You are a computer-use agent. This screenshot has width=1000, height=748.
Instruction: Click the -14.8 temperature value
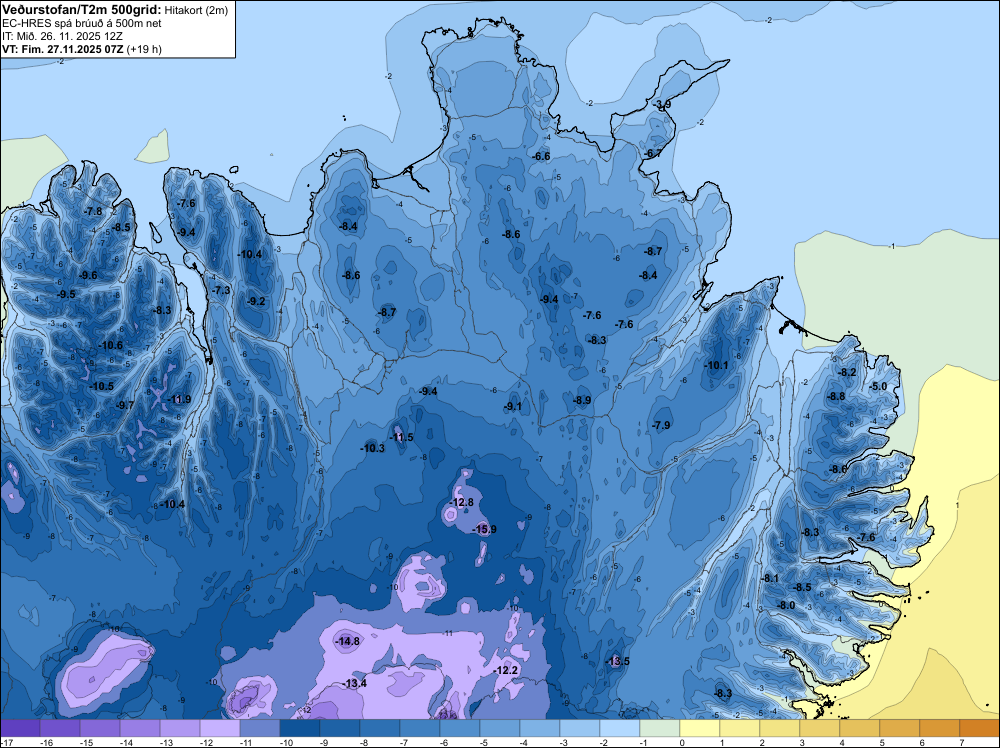pyautogui.click(x=348, y=642)
